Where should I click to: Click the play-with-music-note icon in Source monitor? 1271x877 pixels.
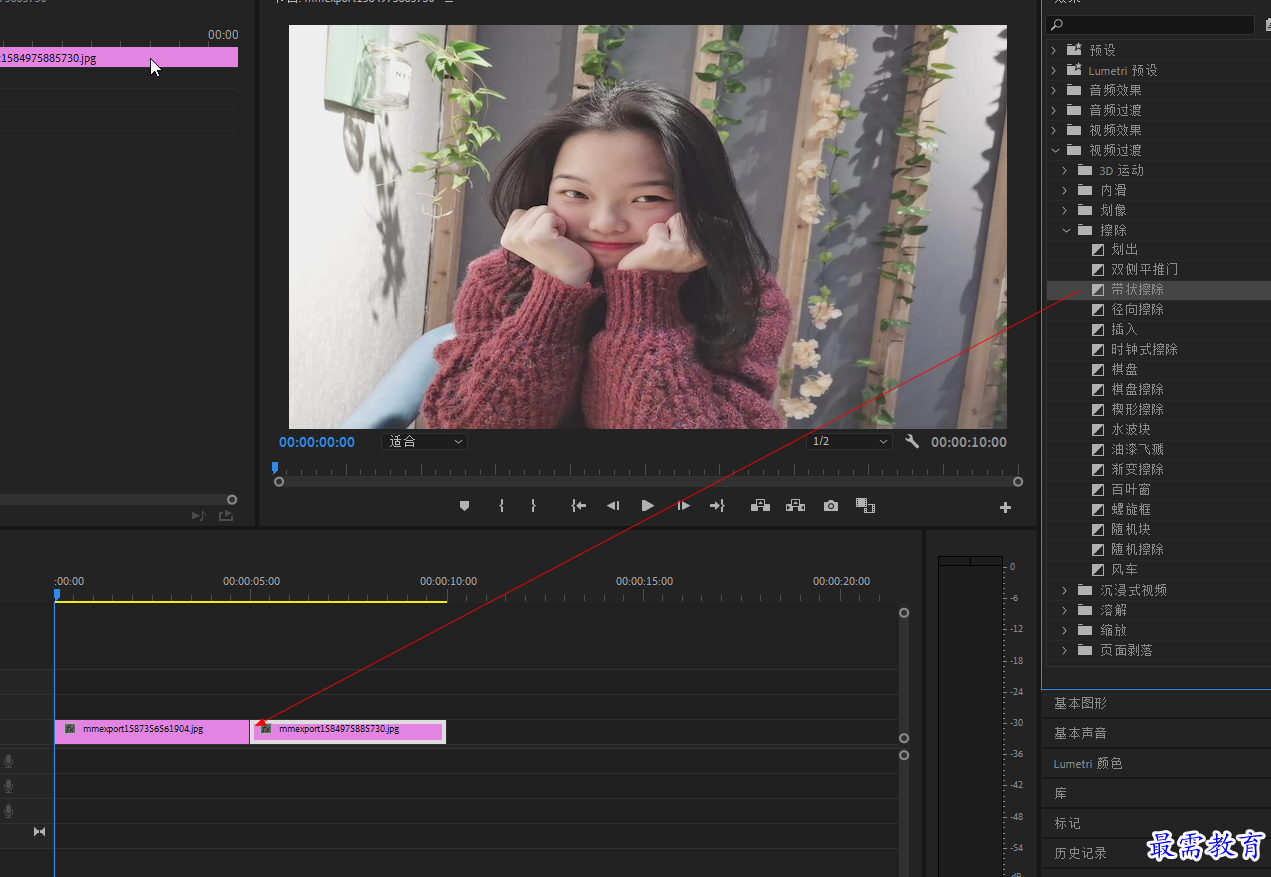(198, 516)
